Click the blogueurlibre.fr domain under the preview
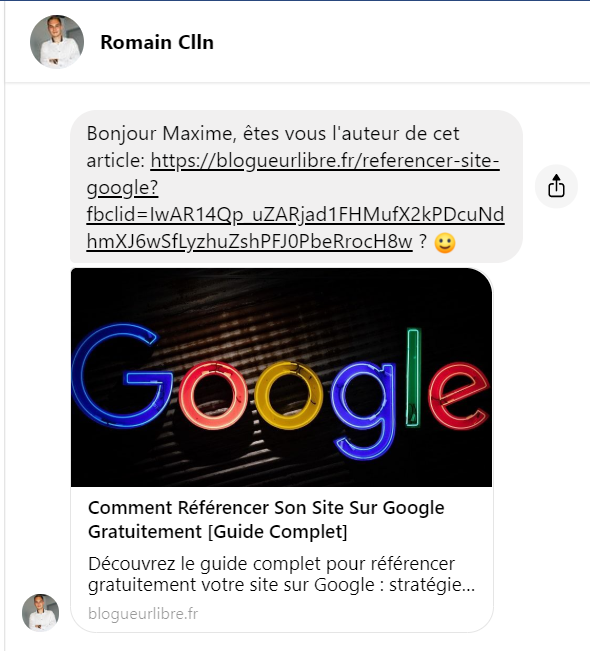Image resolution: width=590 pixels, height=651 pixels. [x=143, y=614]
